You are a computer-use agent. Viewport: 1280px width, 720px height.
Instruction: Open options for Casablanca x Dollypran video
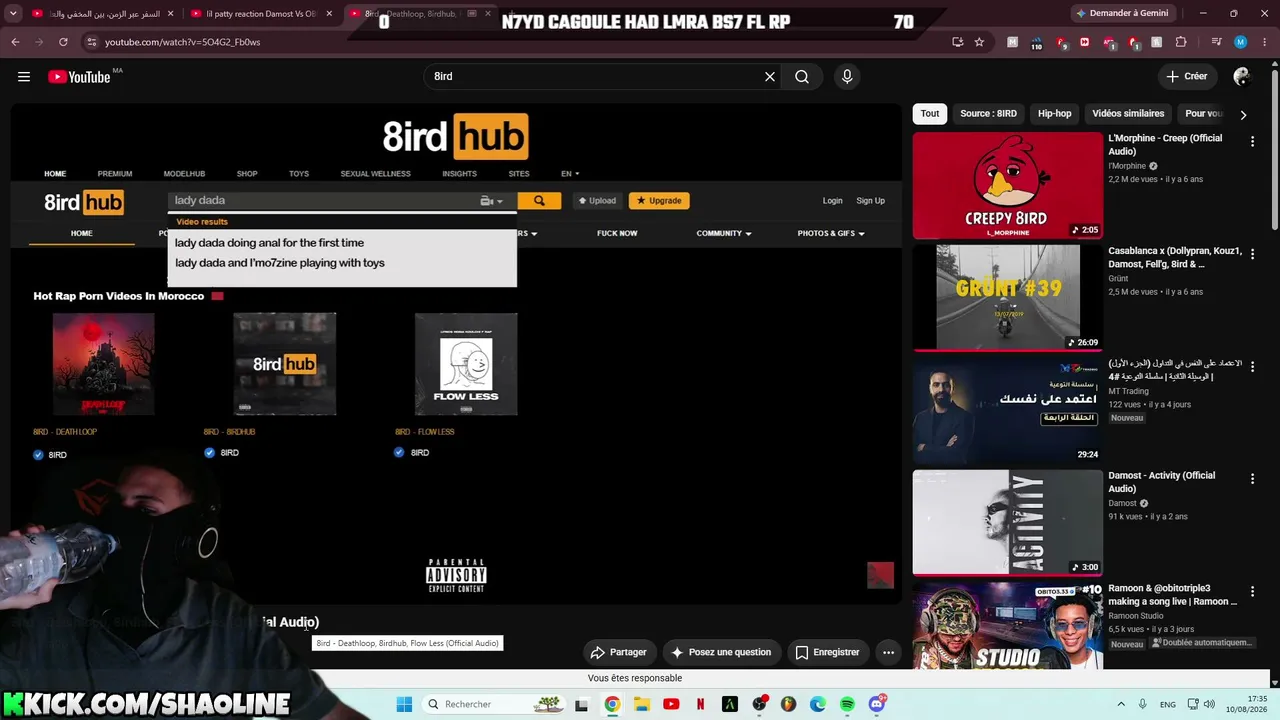(x=1252, y=254)
